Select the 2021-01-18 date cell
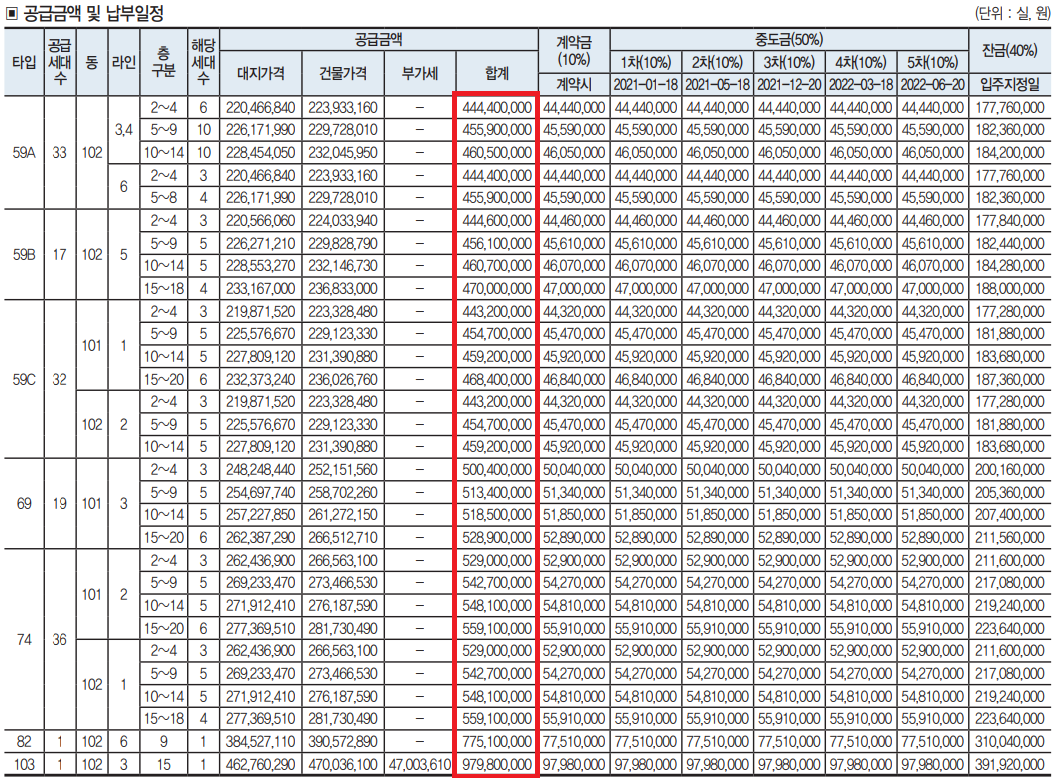This screenshot has height=778, width=1063. click(645, 85)
